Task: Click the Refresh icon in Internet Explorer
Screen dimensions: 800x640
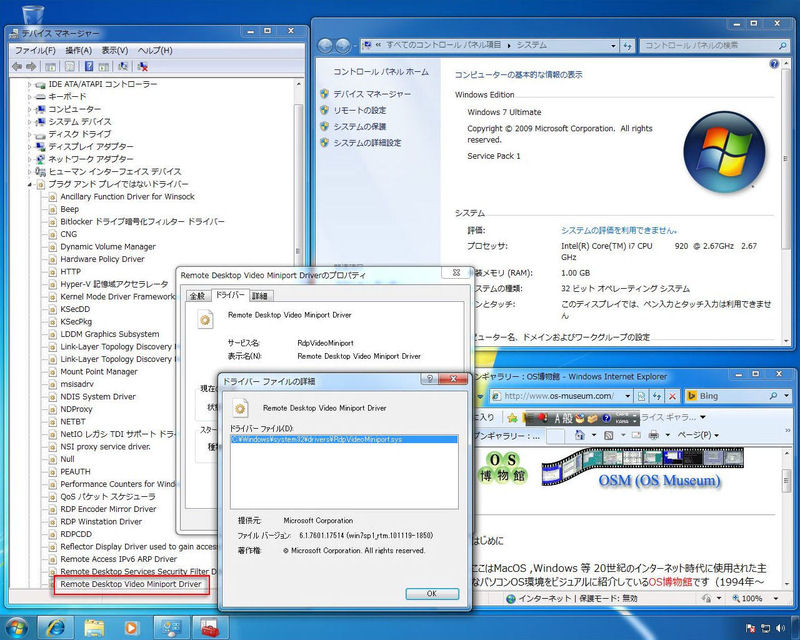Action: pos(657,396)
